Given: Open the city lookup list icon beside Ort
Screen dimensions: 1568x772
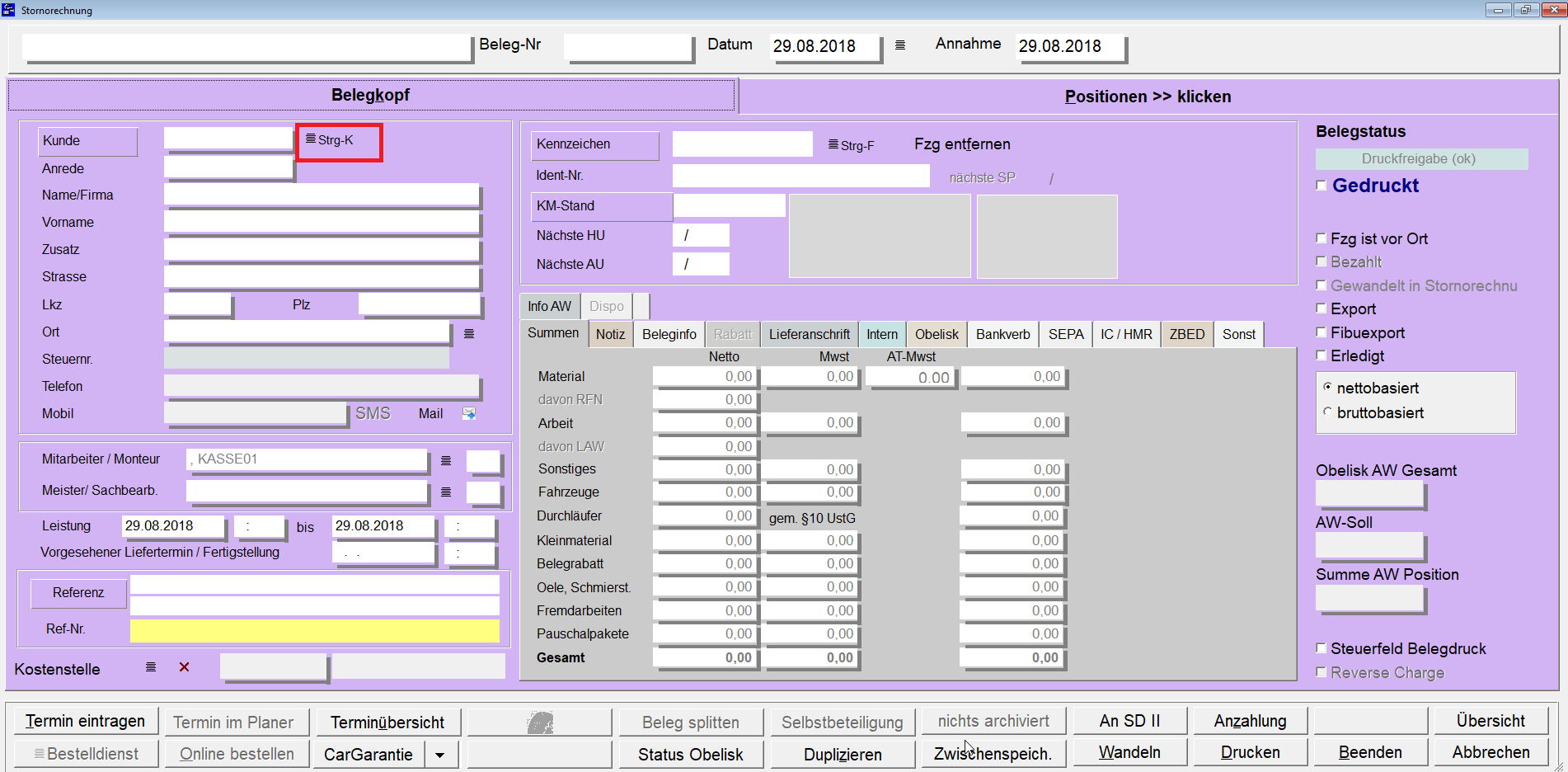Looking at the screenshot, I should (469, 333).
